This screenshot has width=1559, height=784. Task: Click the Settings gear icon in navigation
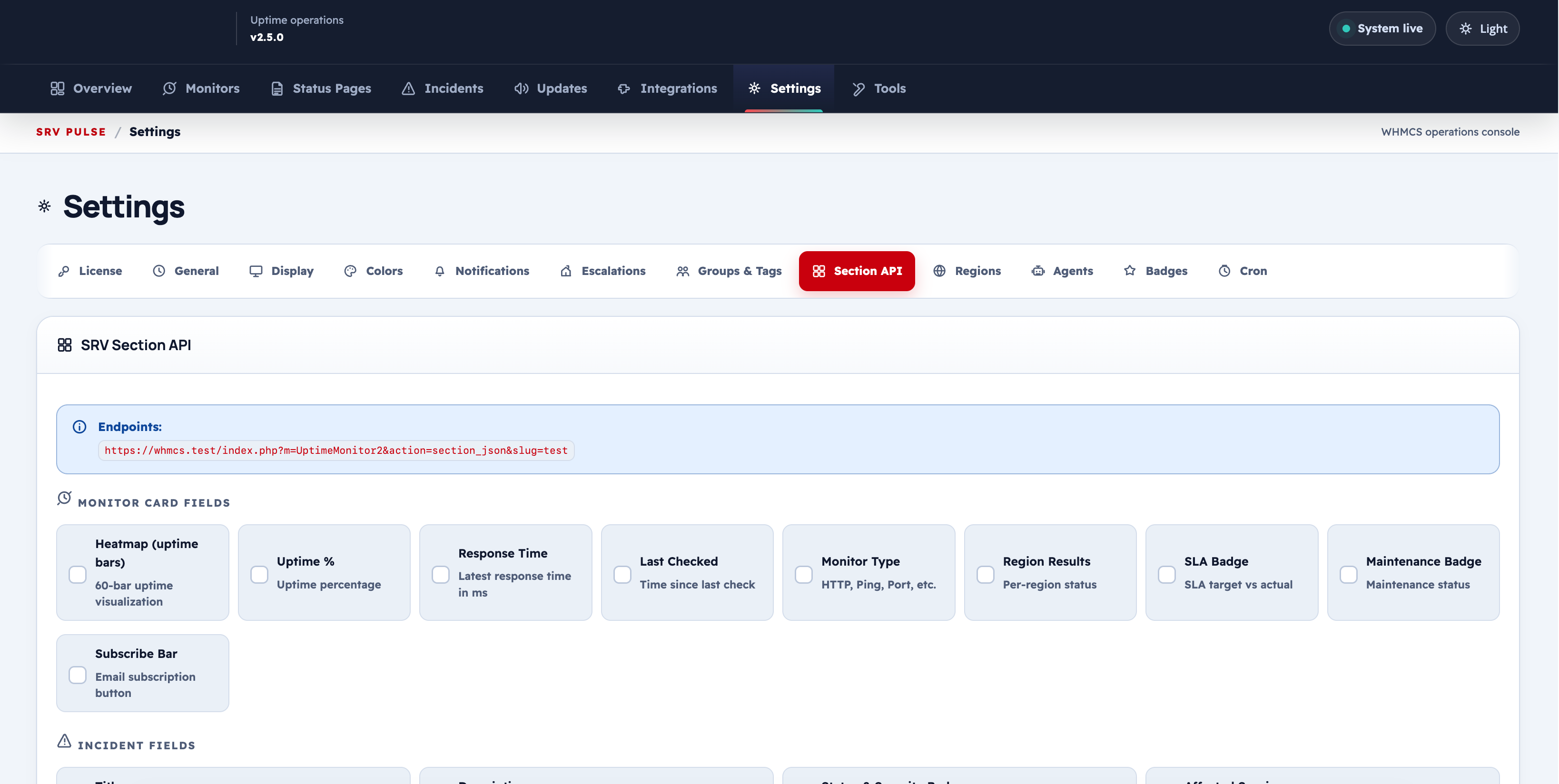[x=754, y=88]
